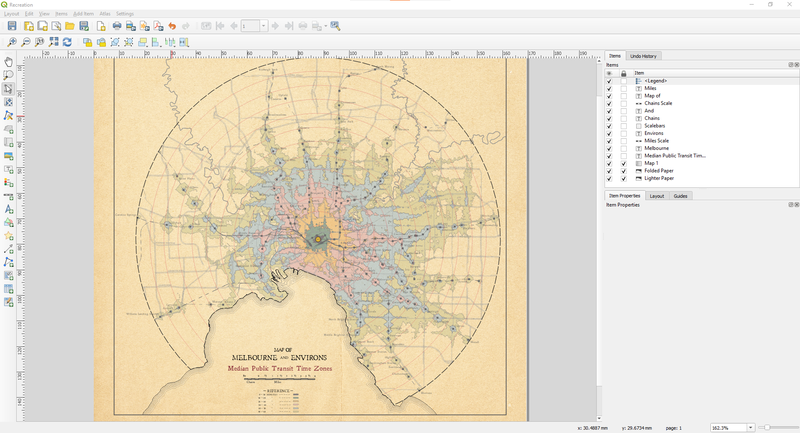Select the Miles Scale item row

[702, 141]
